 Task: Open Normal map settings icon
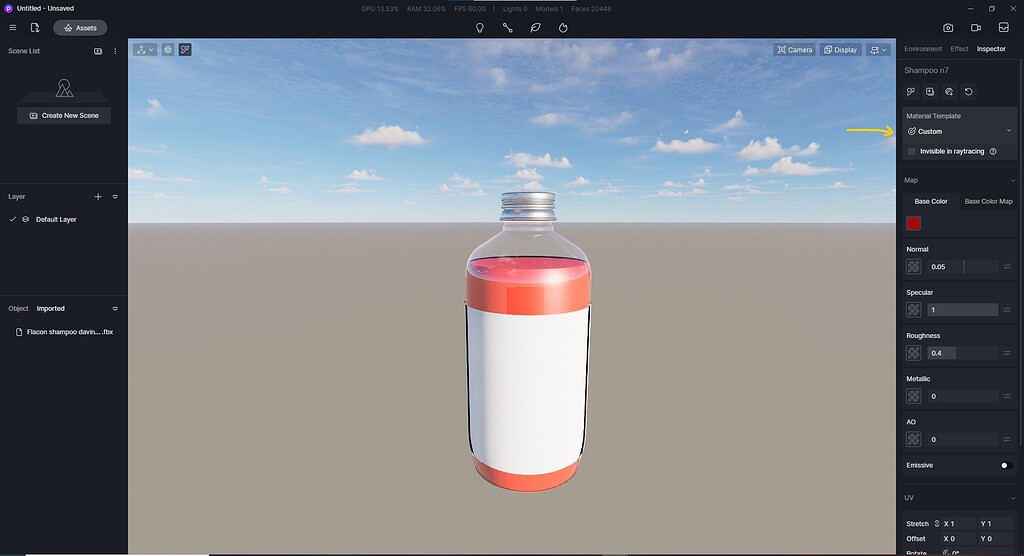[1006, 267]
